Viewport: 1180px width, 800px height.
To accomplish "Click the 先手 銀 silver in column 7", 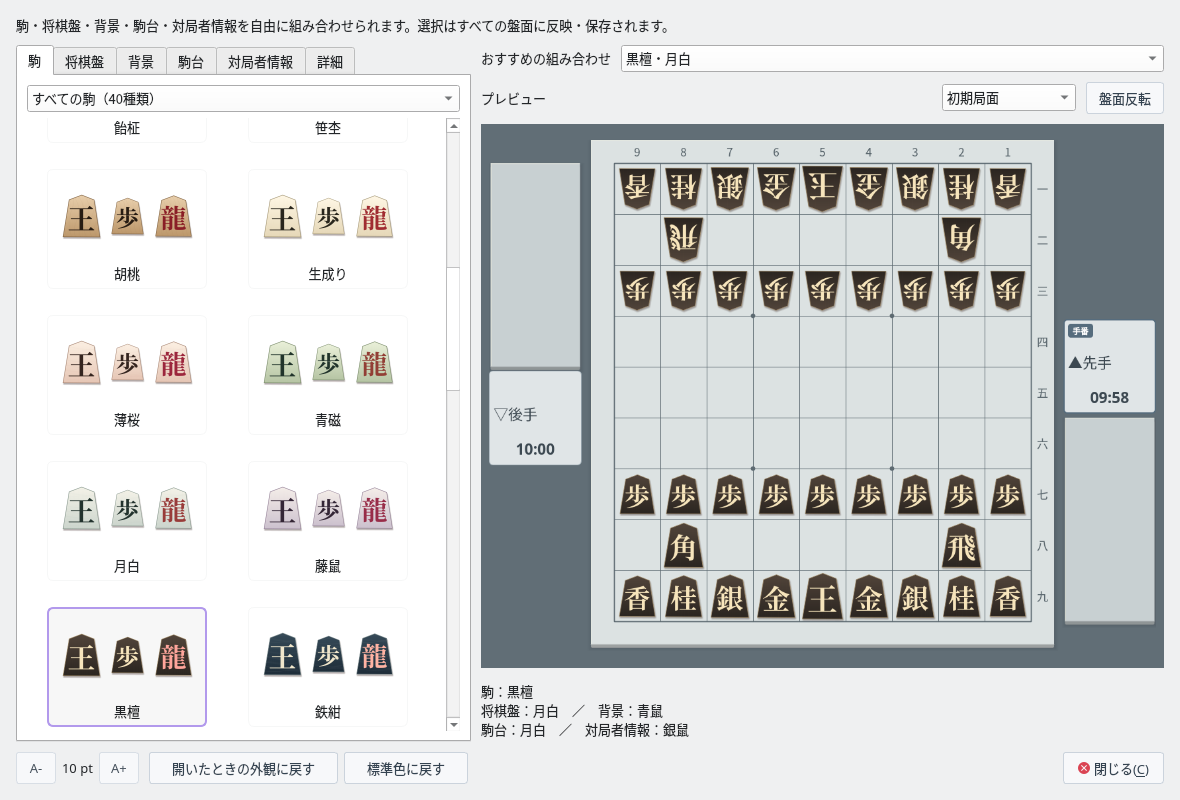I will coord(729,598).
